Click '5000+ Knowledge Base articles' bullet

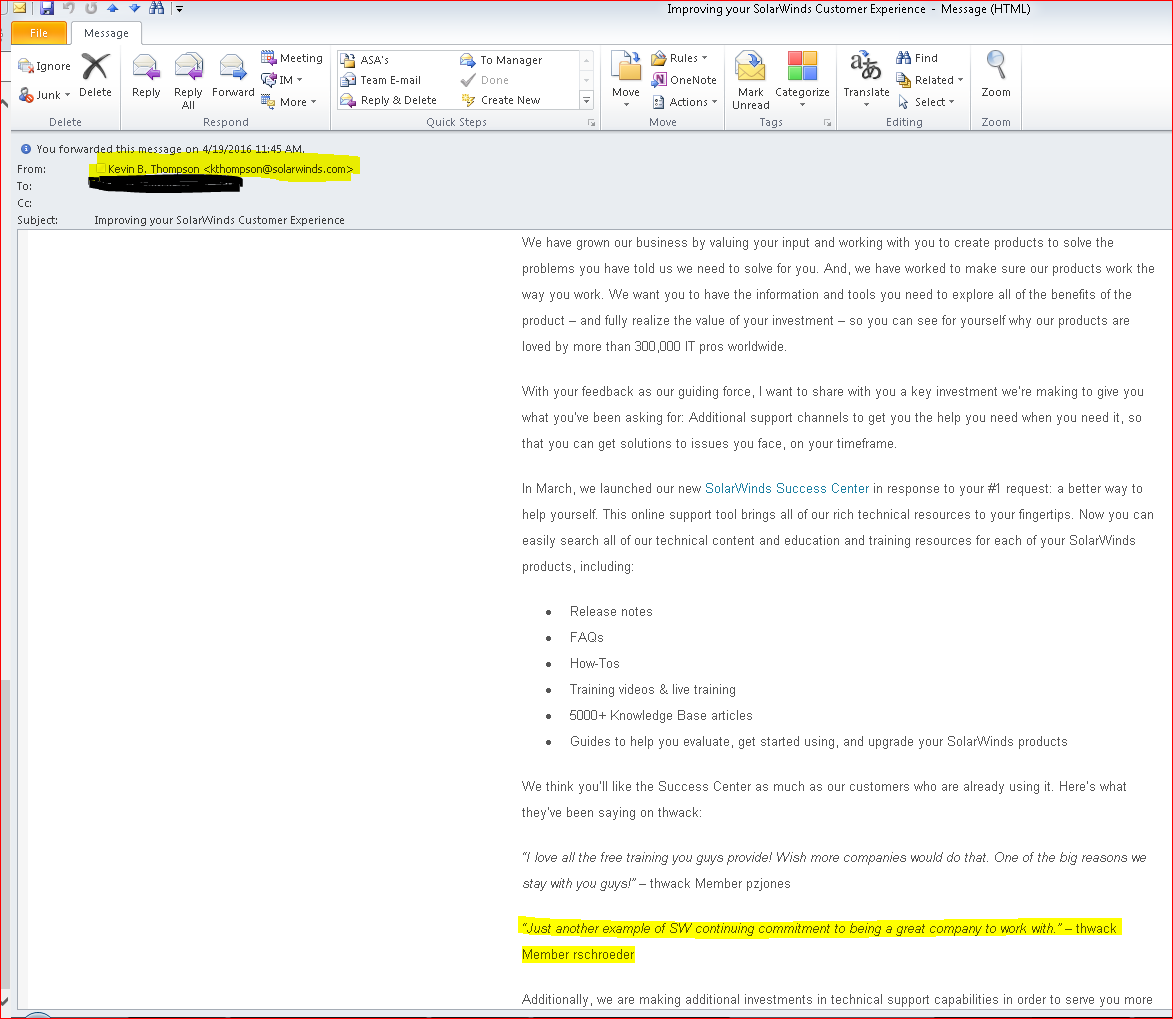click(x=661, y=716)
